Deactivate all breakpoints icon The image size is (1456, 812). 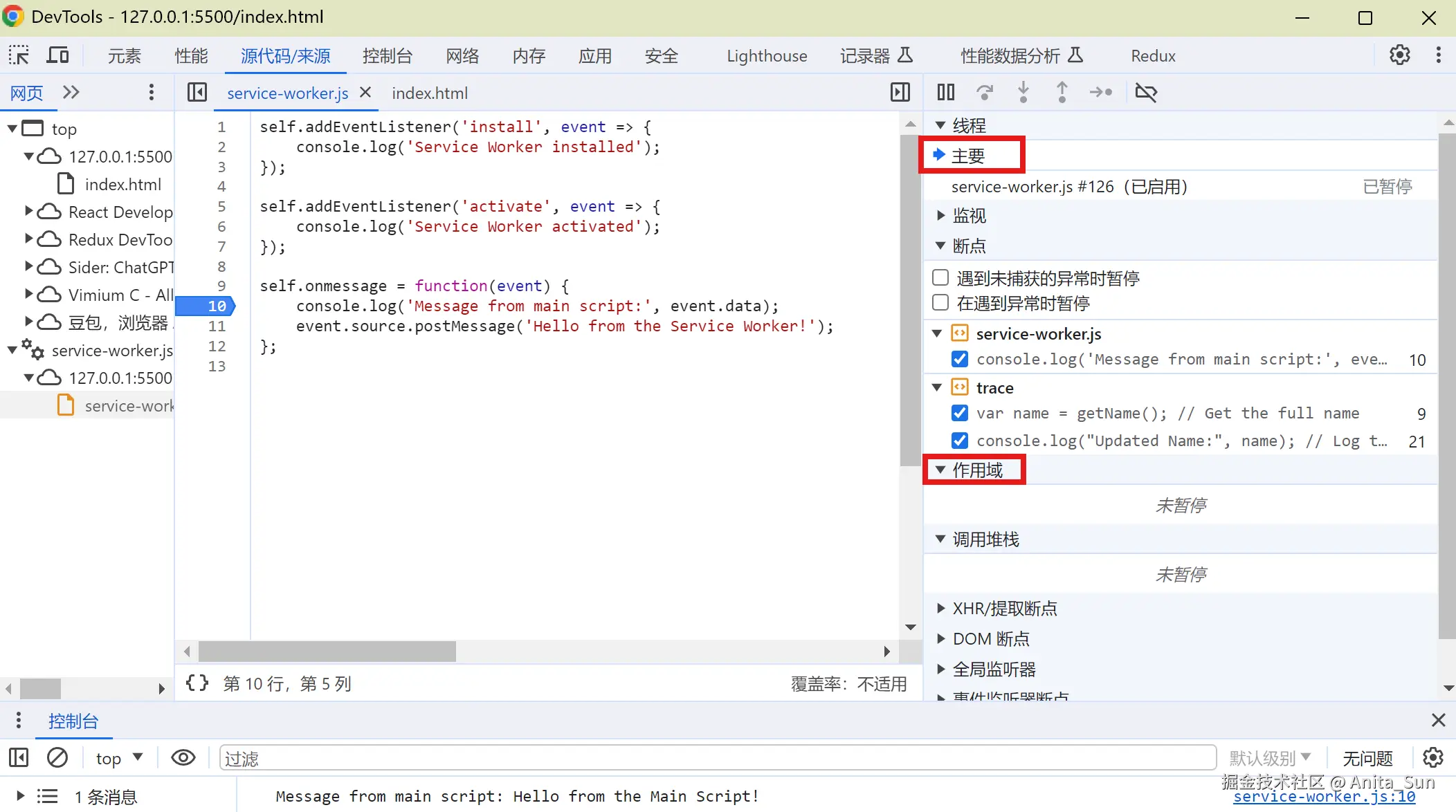tap(1146, 92)
